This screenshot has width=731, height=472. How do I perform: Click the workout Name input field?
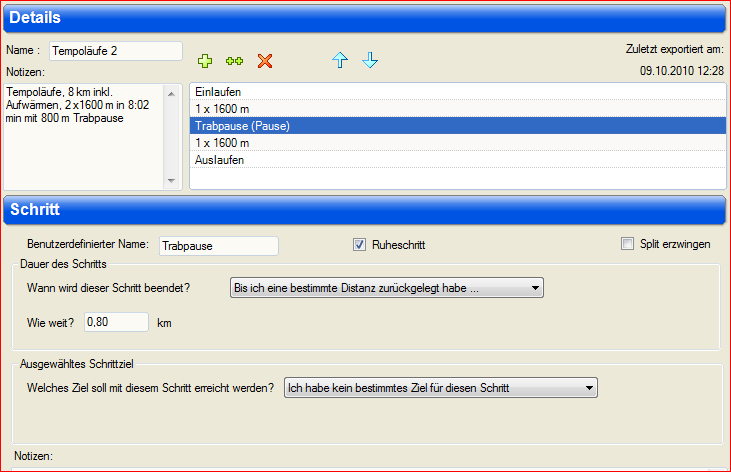pyautogui.click(x=115, y=50)
